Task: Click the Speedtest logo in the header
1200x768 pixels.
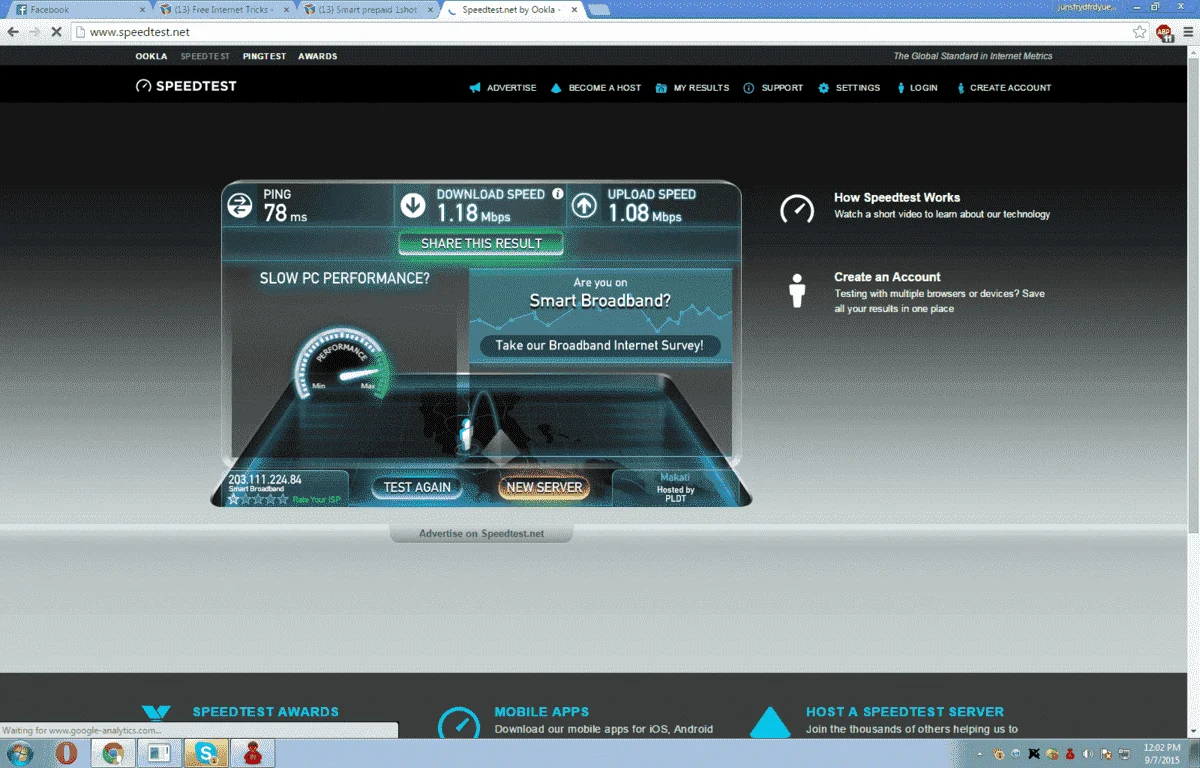Action: point(186,86)
